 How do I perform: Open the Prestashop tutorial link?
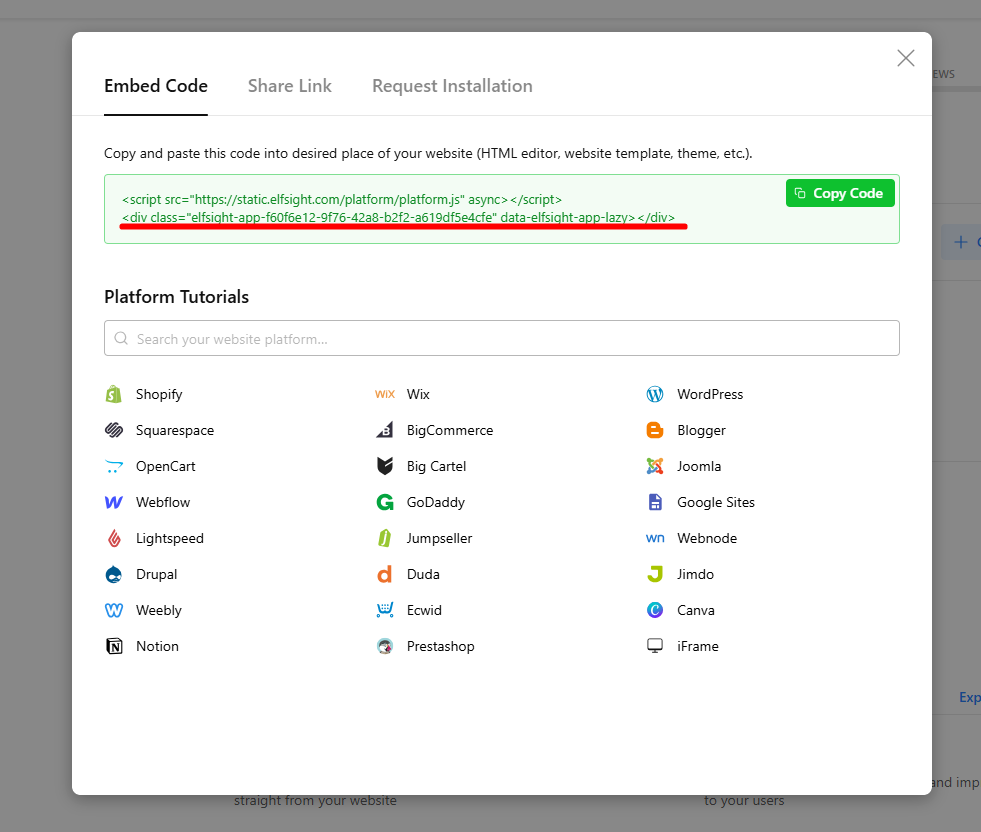tap(440, 646)
